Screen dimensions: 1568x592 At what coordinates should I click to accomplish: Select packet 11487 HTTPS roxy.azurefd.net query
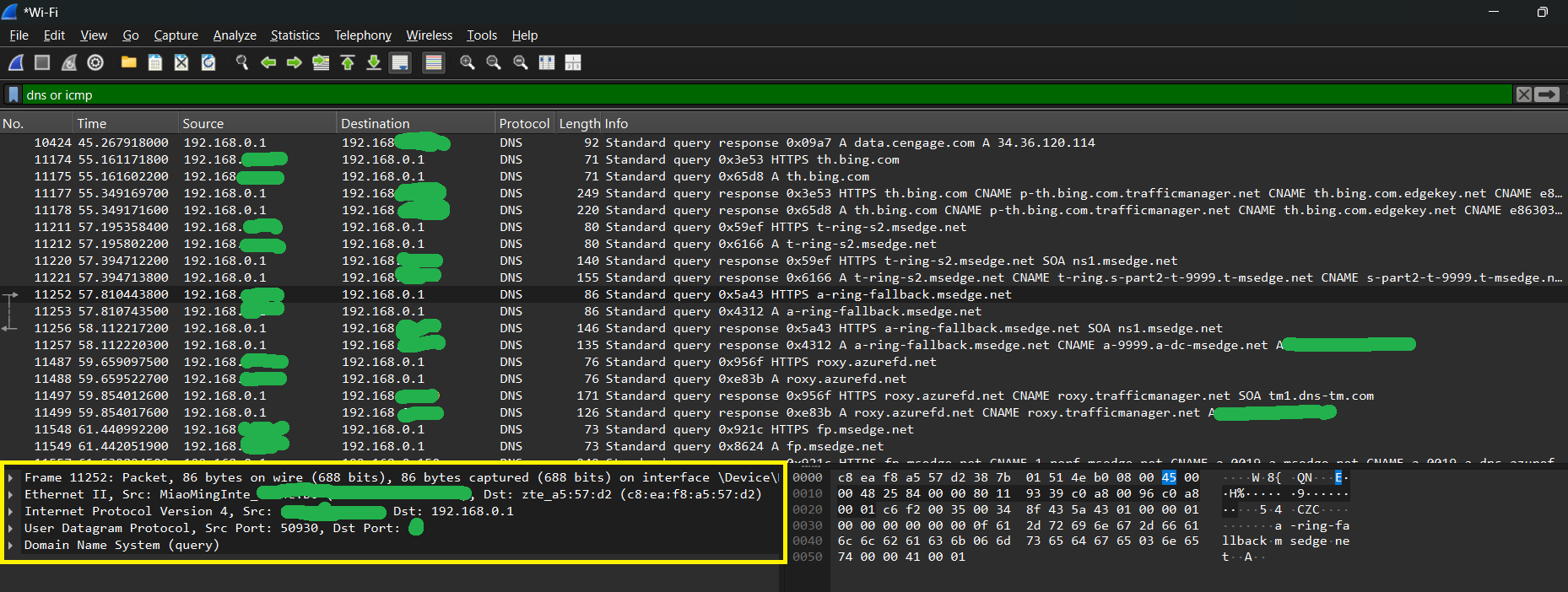pos(784,362)
